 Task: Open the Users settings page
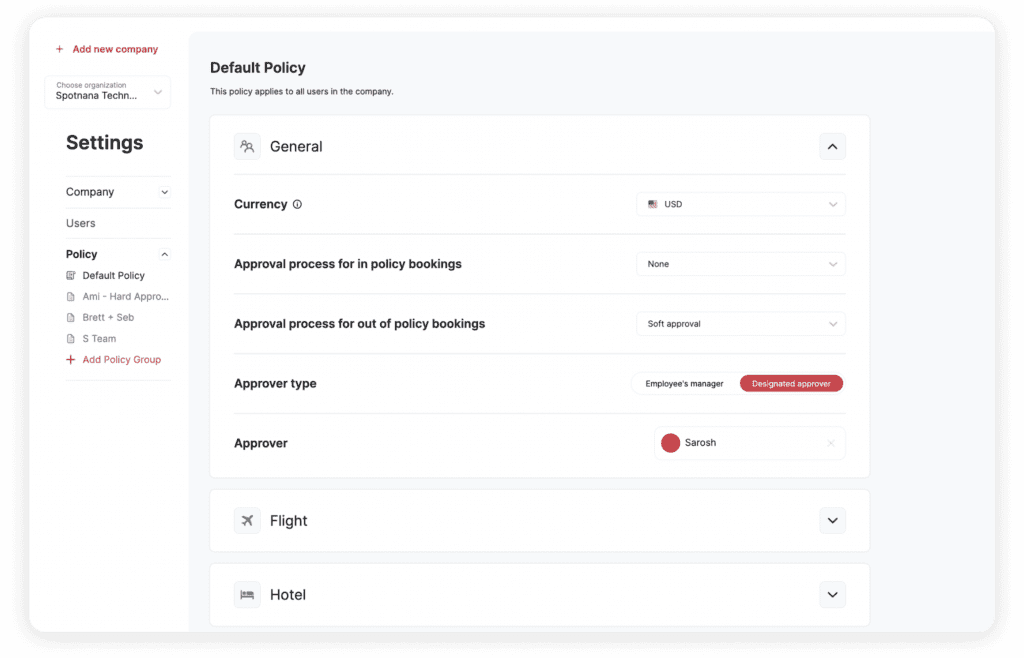pos(81,223)
